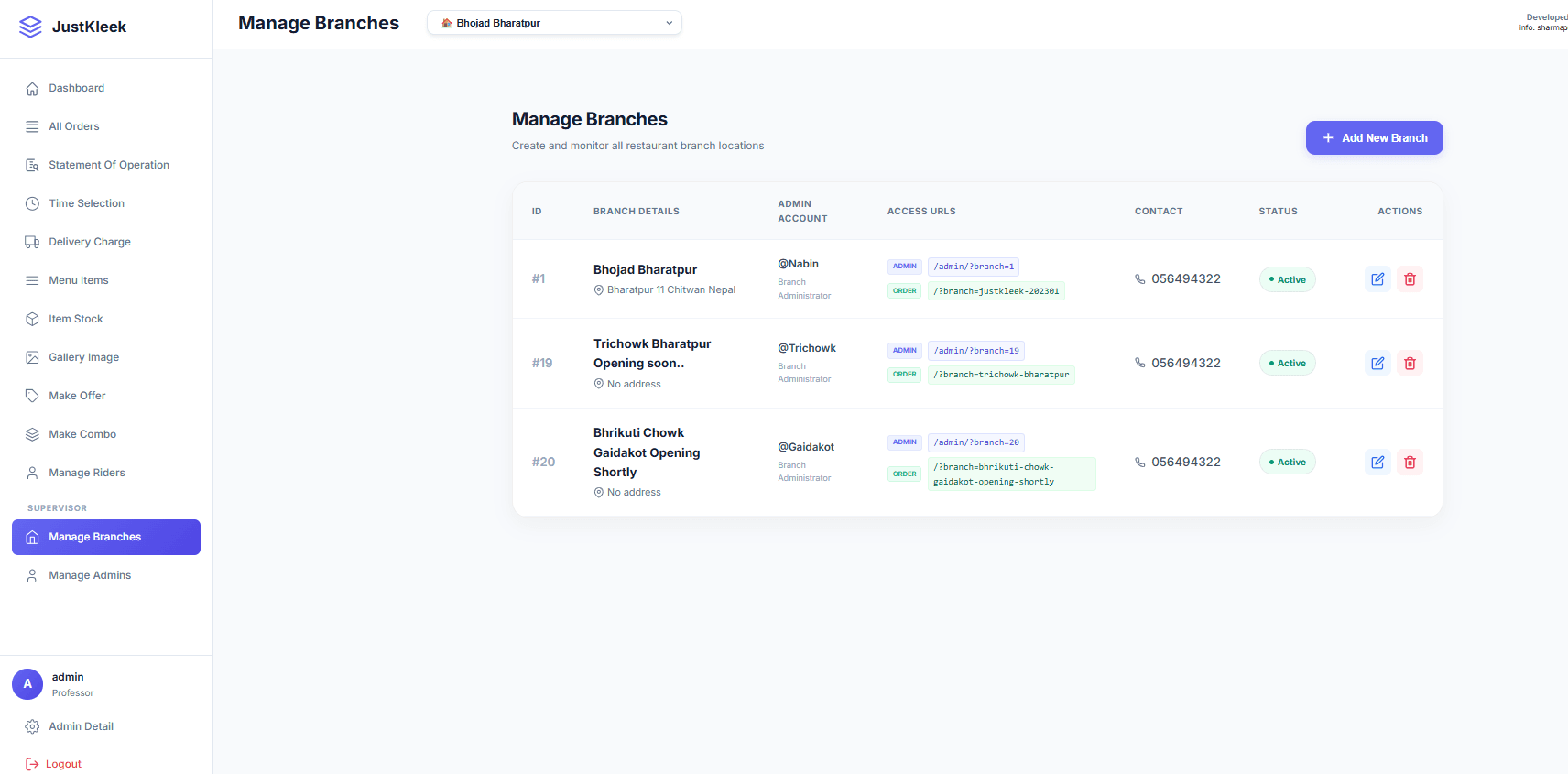
Task: Go to All Orders
Action: [106, 126]
